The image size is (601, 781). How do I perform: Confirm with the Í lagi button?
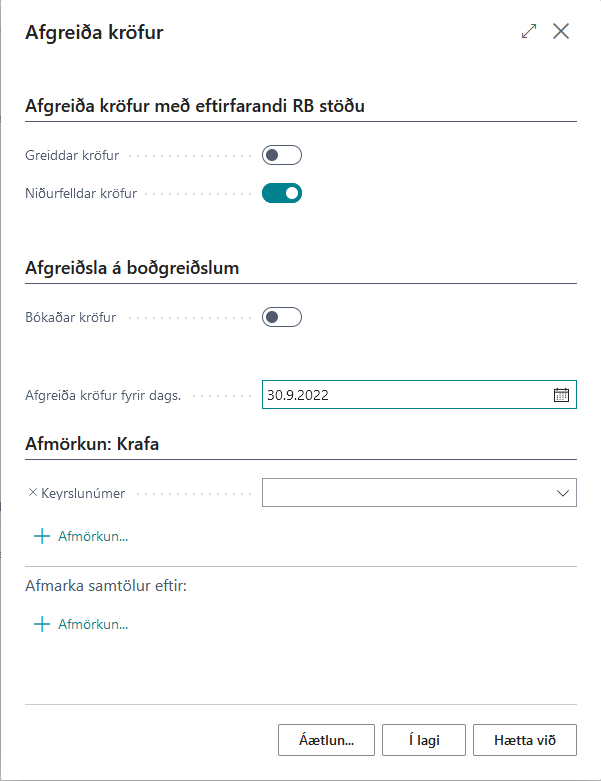(x=424, y=740)
